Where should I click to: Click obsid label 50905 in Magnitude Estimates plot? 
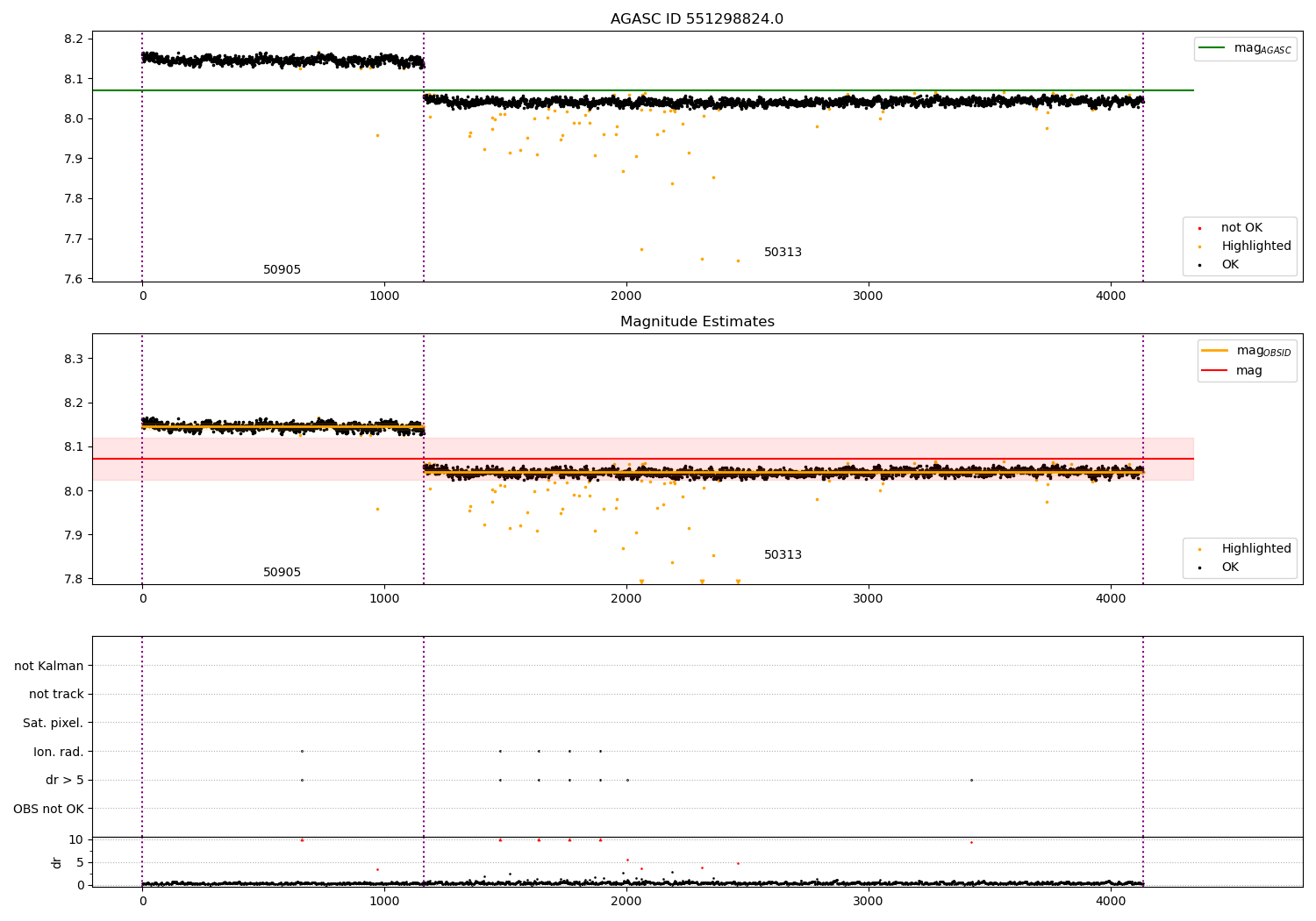point(282,573)
